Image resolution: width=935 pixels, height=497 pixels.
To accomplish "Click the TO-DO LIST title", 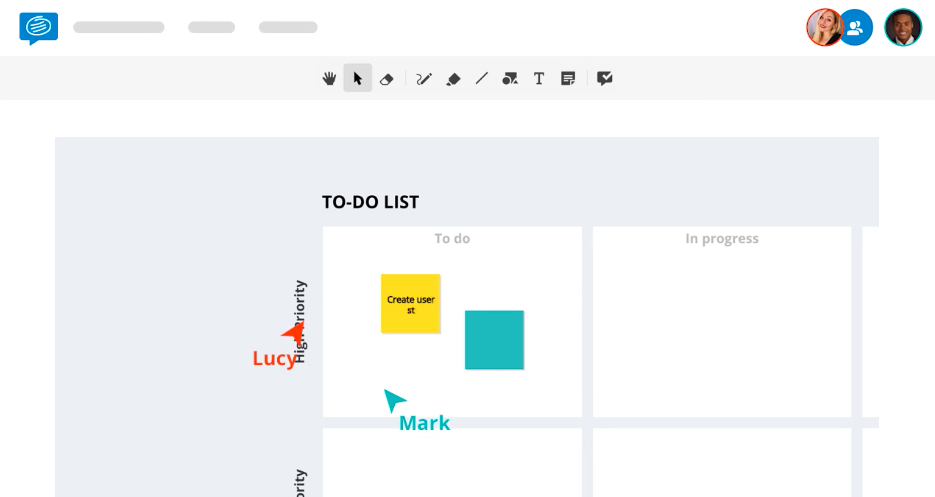I will 370,202.
